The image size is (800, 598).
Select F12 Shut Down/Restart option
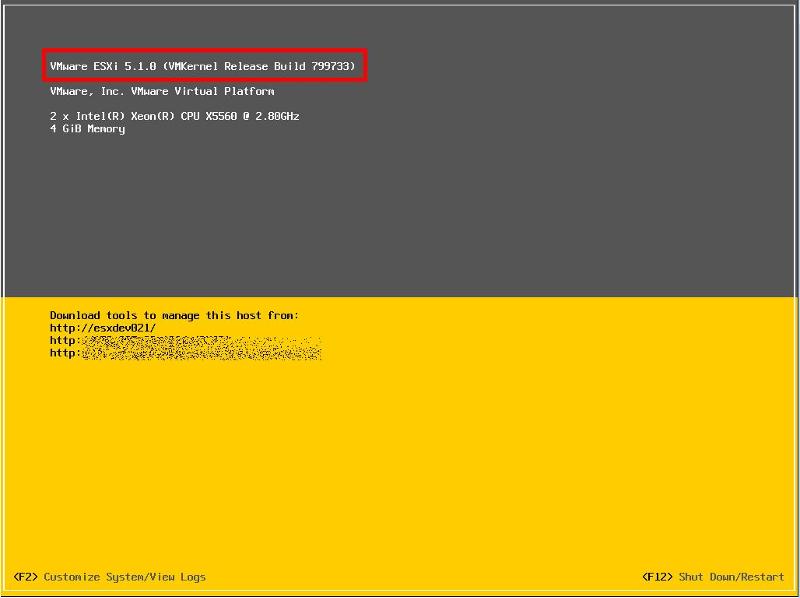(713, 577)
